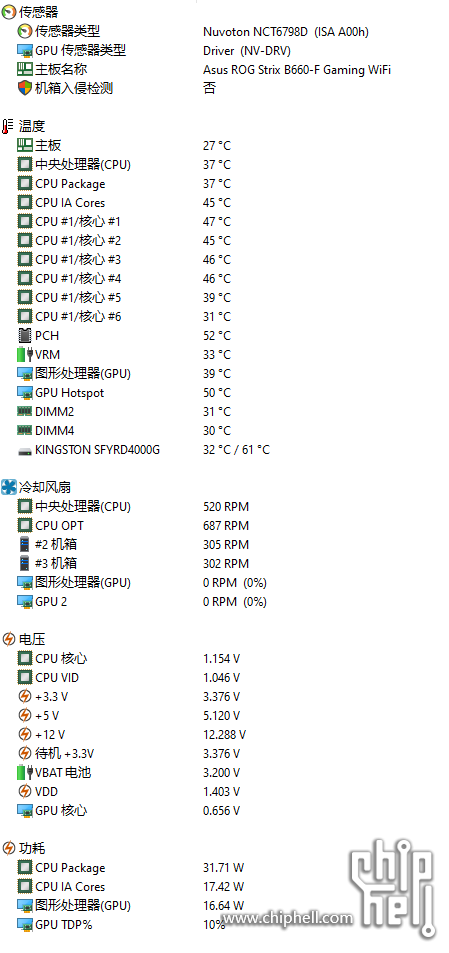Image resolution: width=449 pixels, height=953 pixels.
Task: Click the icon next to 传感器类型
Action: pyautogui.click(x=25, y=31)
